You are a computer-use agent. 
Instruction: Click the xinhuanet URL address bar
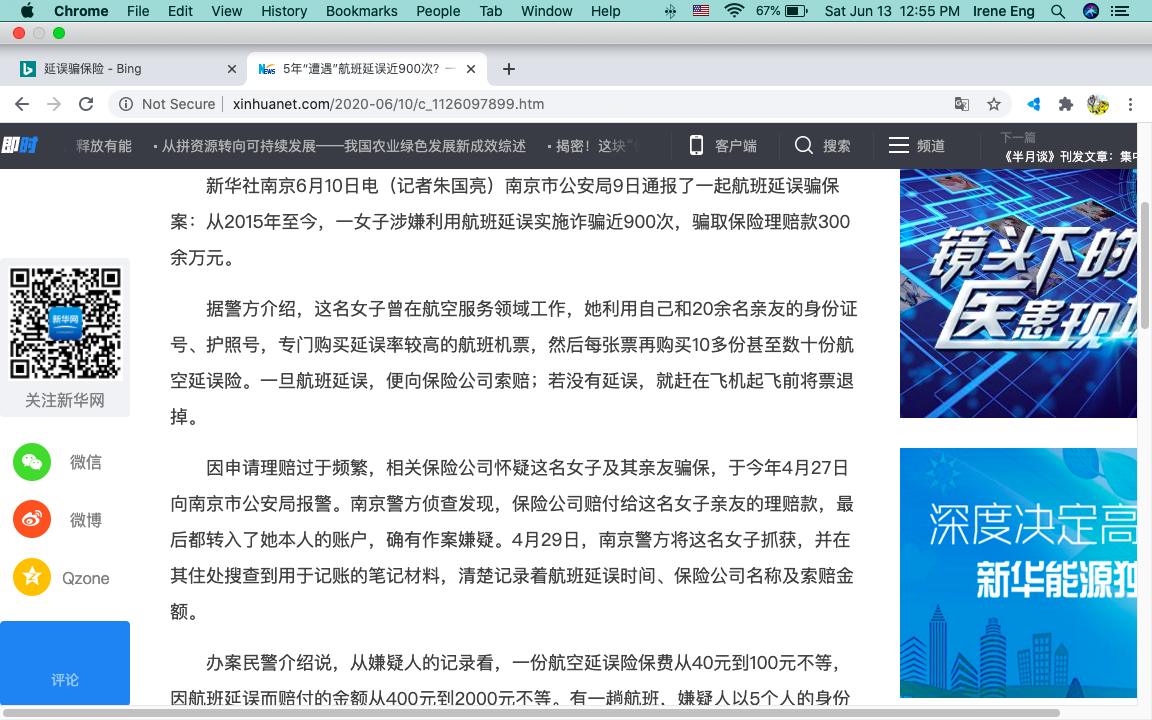pyautogui.click(x=540, y=104)
